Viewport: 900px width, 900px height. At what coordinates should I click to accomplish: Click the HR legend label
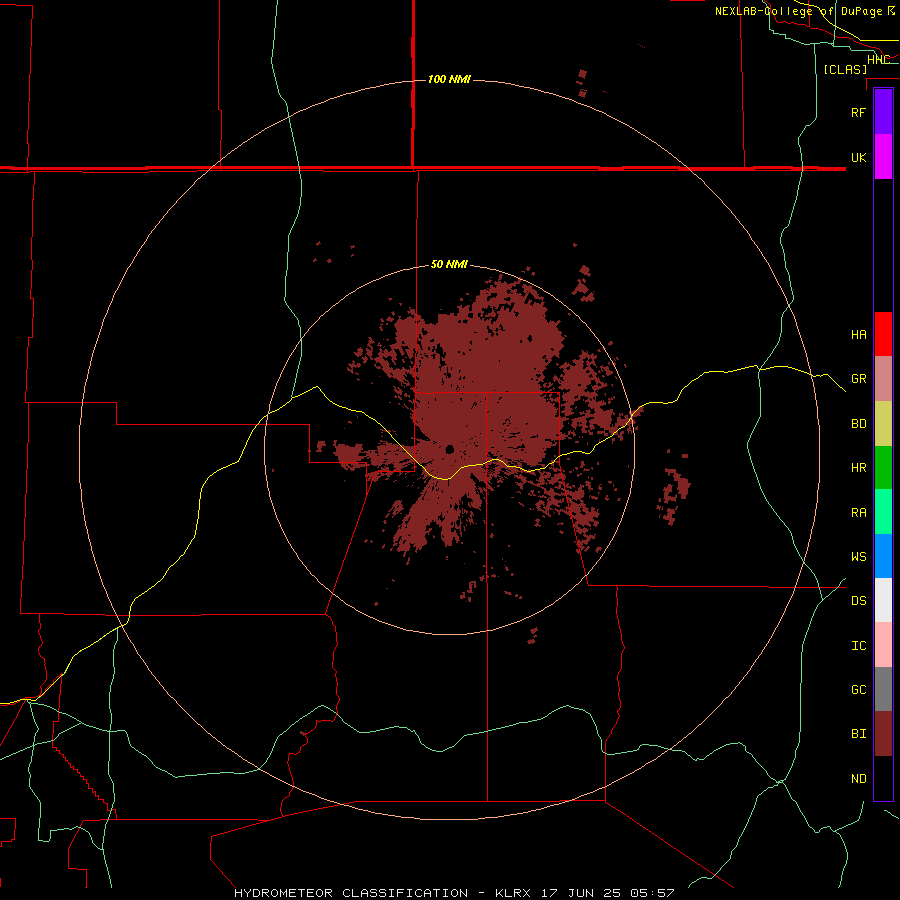click(x=858, y=468)
